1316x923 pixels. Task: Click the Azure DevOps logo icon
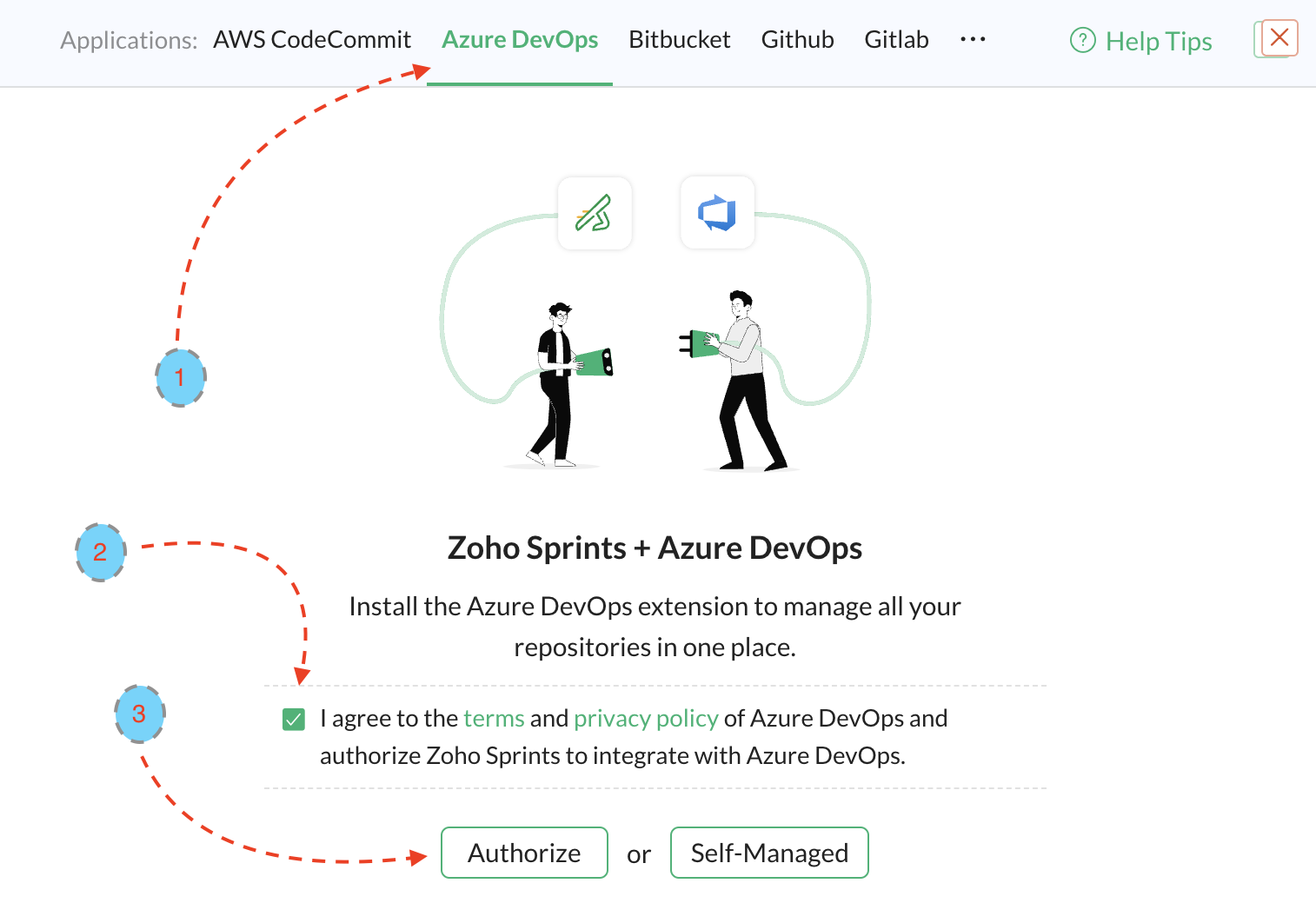(717, 213)
